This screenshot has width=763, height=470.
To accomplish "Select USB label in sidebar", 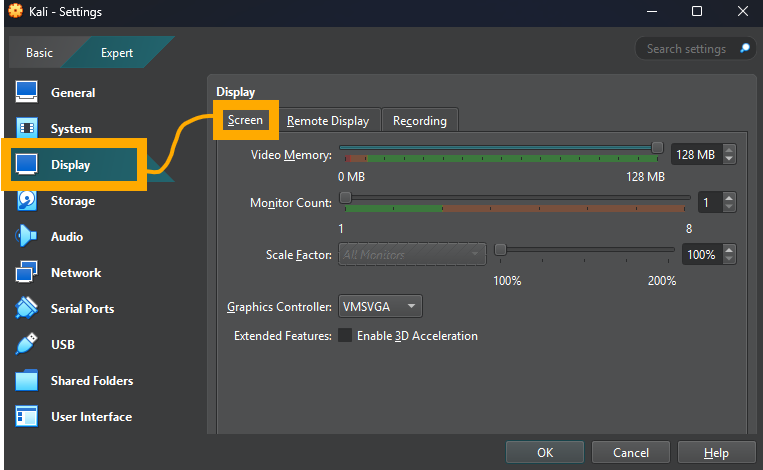I will pyautogui.click(x=63, y=344).
